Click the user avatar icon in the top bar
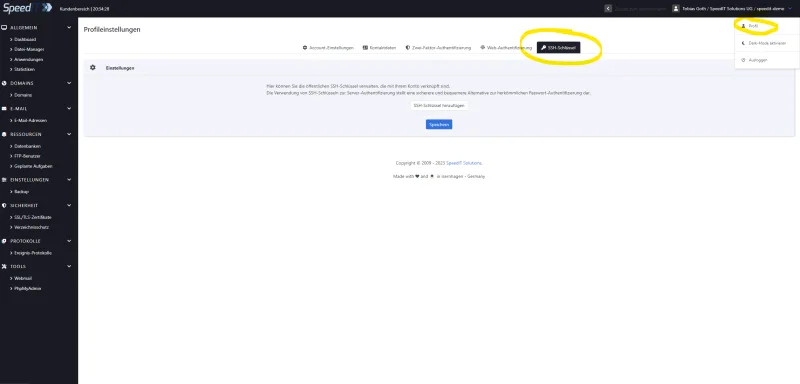The image size is (800, 384). (x=676, y=8)
